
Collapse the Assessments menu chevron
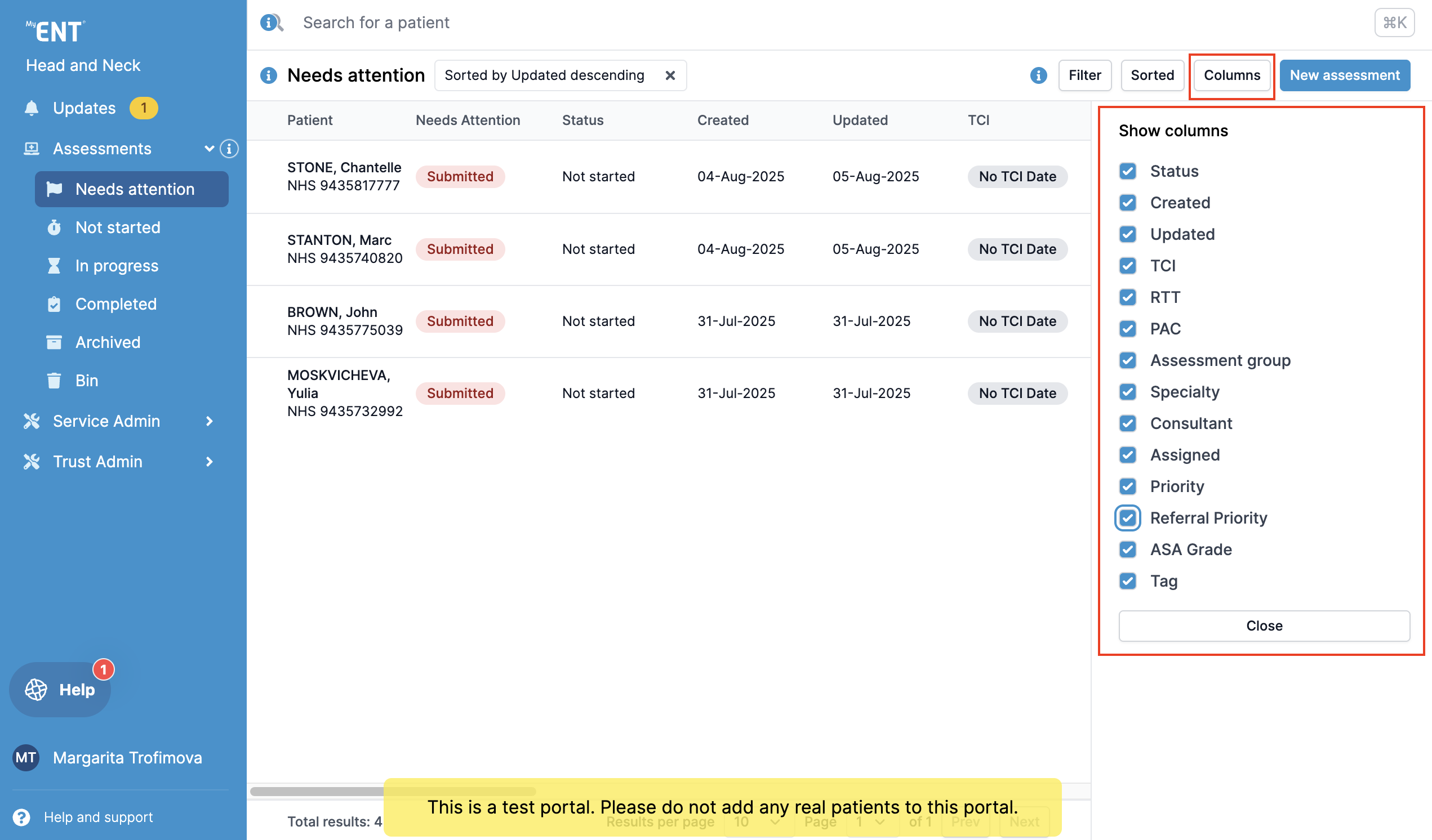click(209, 149)
